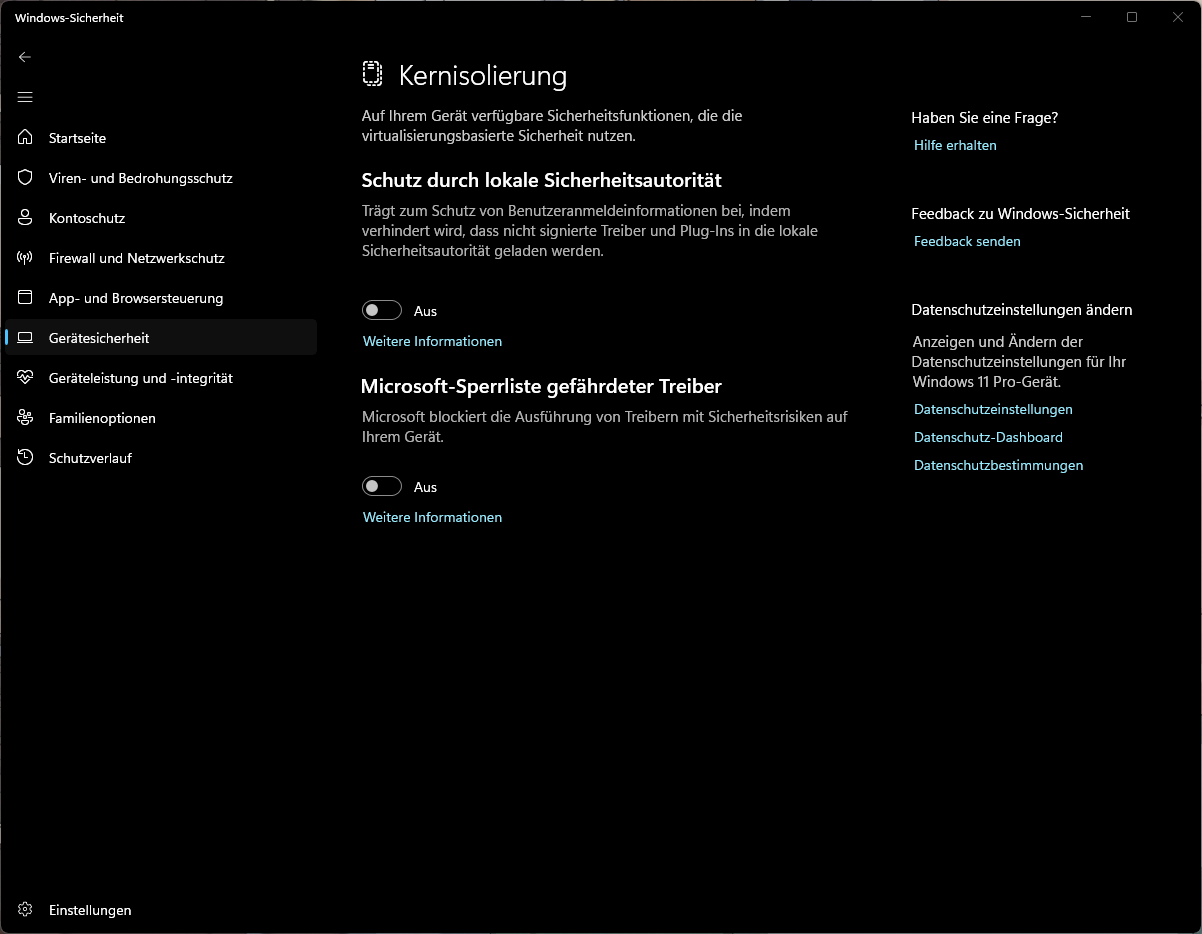Screen dimensions: 1202x934
Task: Open the hamburger navigation menu
Action: [x=25, y=97]
